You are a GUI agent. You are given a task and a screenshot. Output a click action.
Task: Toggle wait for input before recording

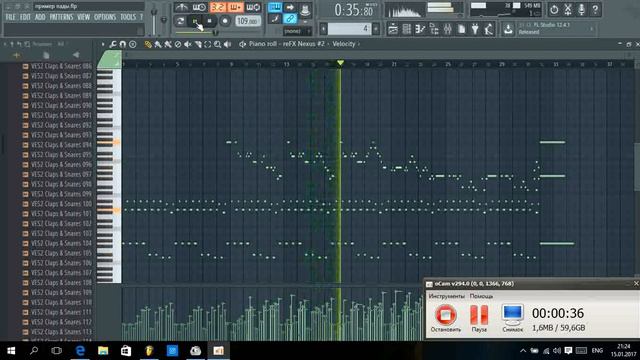[199, 7]
